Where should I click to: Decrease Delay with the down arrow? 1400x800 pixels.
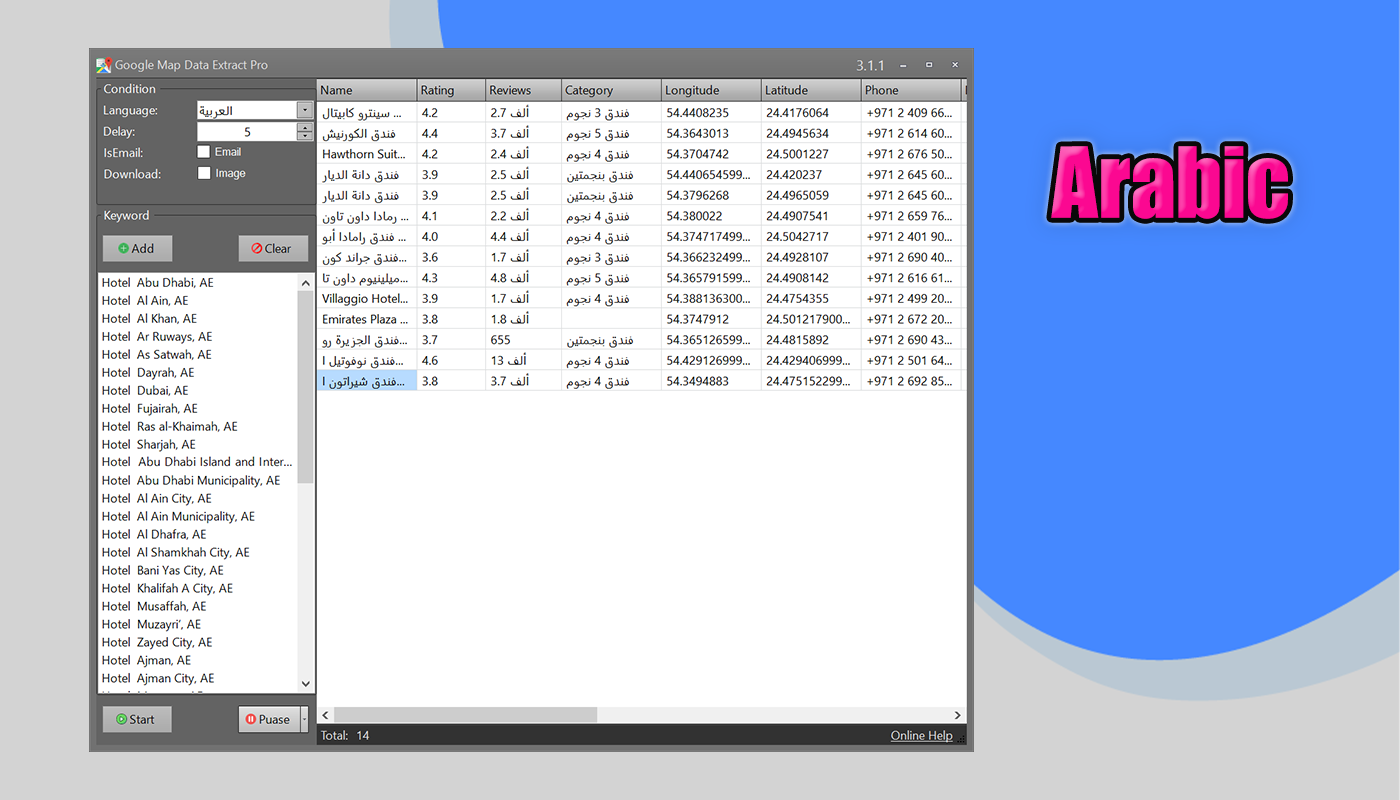[x=305, y=136]
